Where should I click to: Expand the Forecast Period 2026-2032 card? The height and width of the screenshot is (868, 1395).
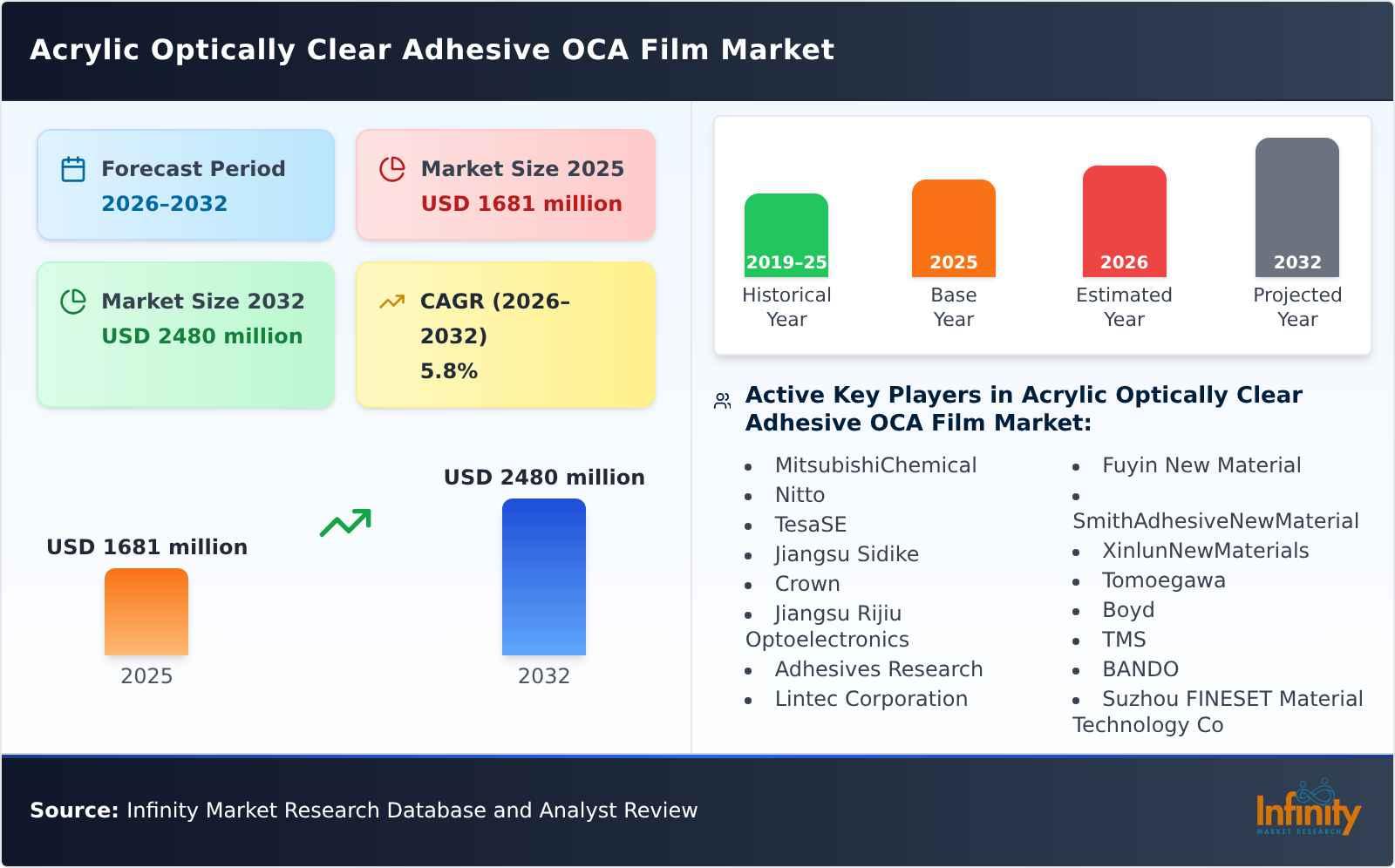[x=186, y=183]
